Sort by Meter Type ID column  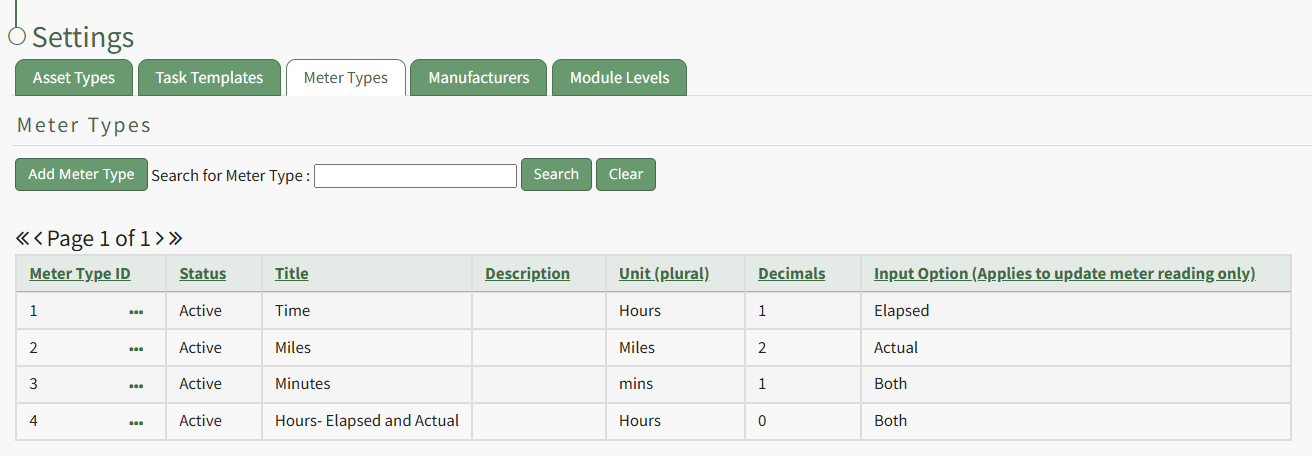coord(80,273)
